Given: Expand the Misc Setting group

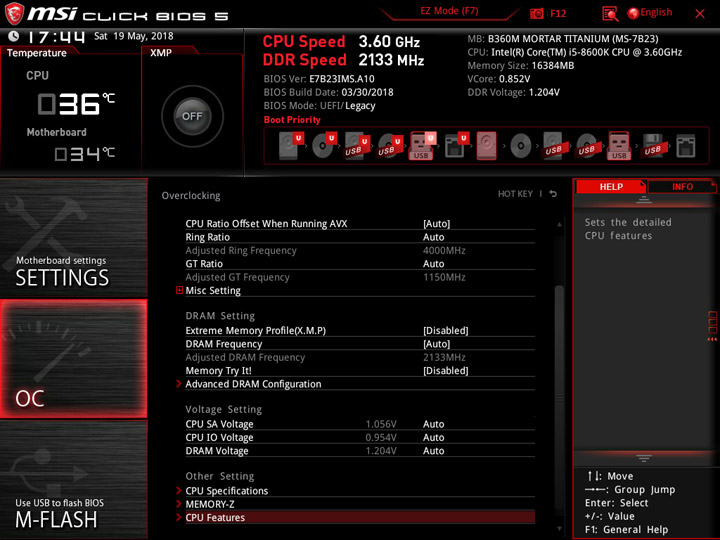Looking at the screenshot, I should click(213, 291).
